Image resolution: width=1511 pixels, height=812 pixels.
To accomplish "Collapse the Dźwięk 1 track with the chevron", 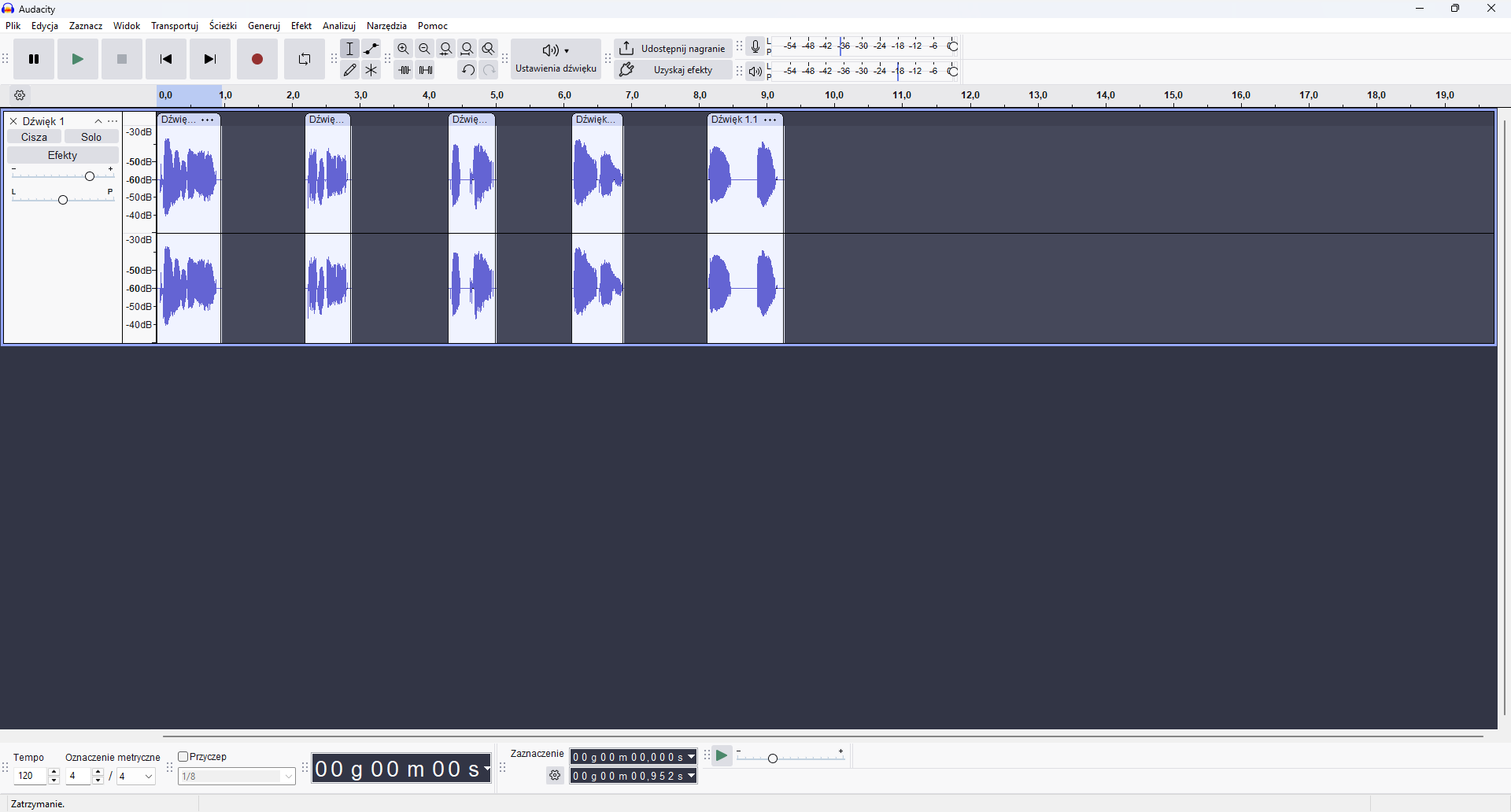I will [x=98, y=120].
